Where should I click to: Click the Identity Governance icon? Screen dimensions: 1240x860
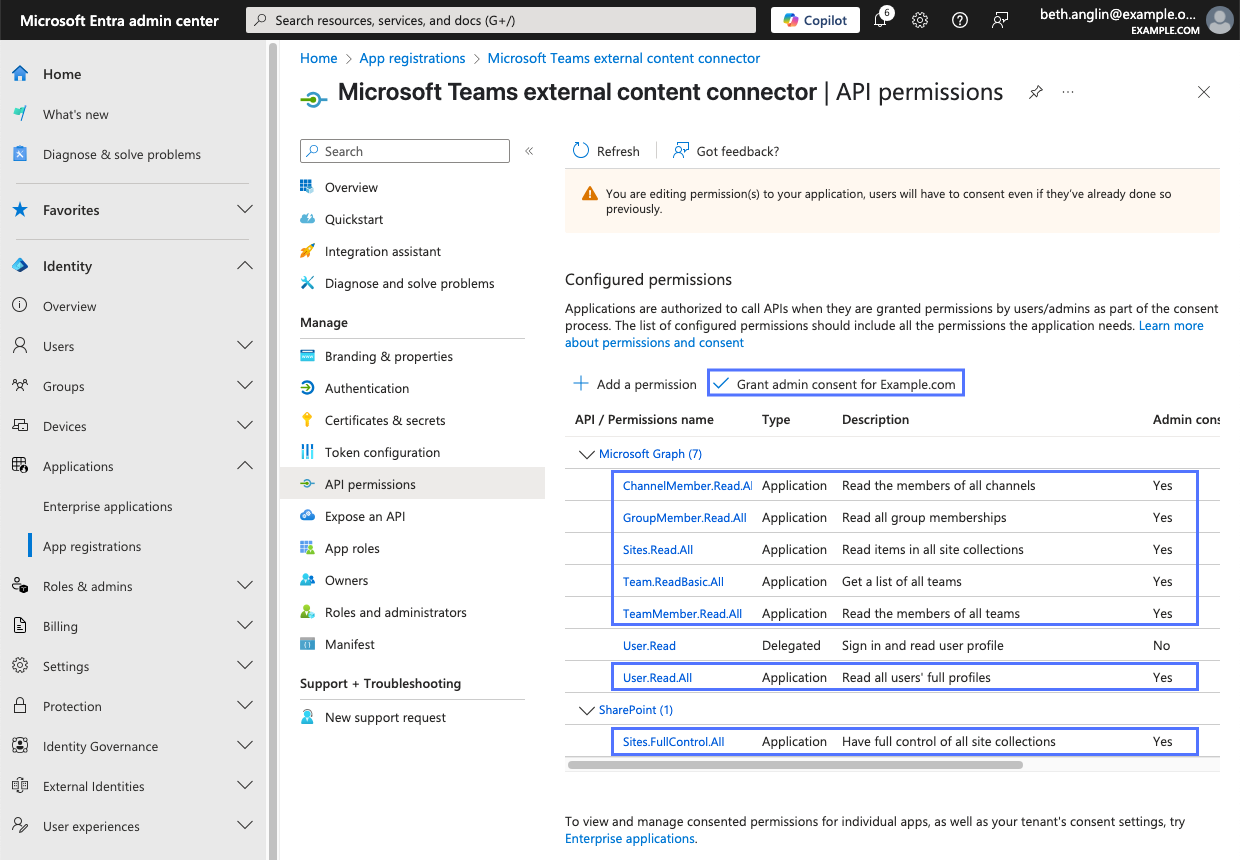[x=20, y=746]
